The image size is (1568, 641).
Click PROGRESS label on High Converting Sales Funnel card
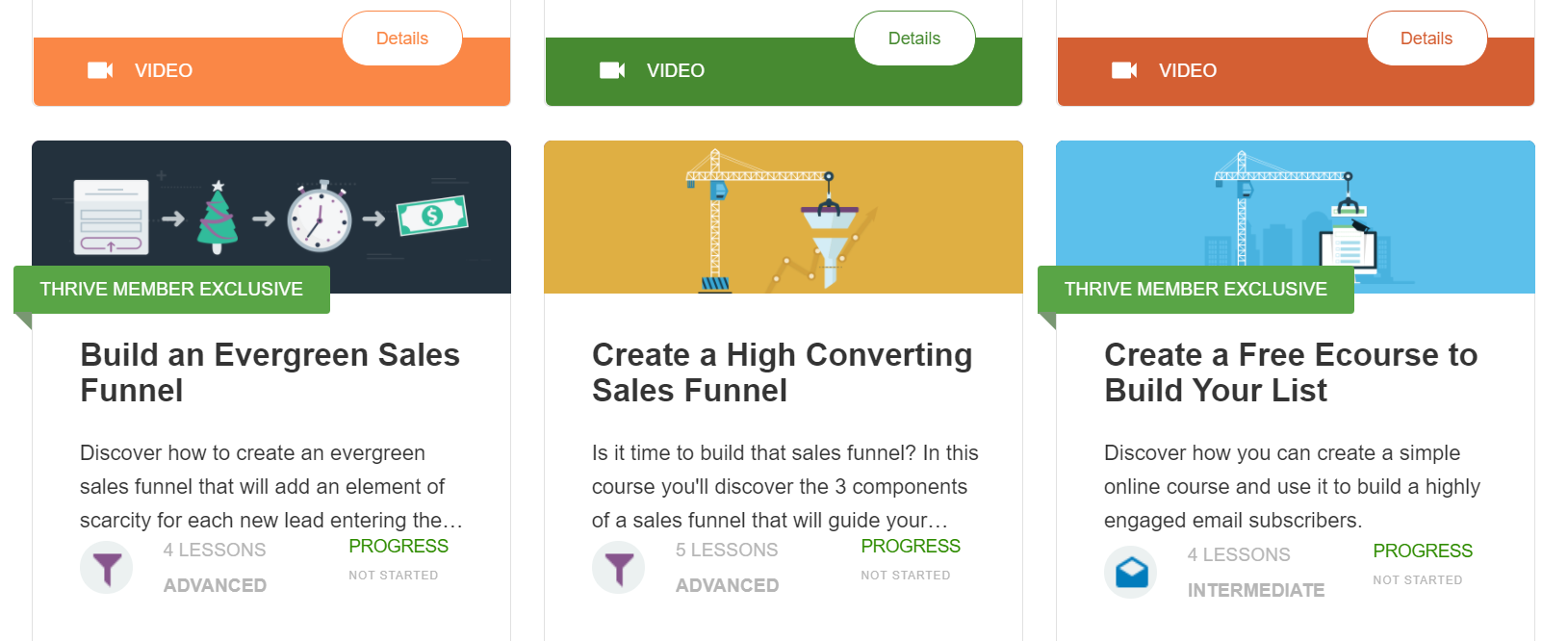tap(911, 547)
